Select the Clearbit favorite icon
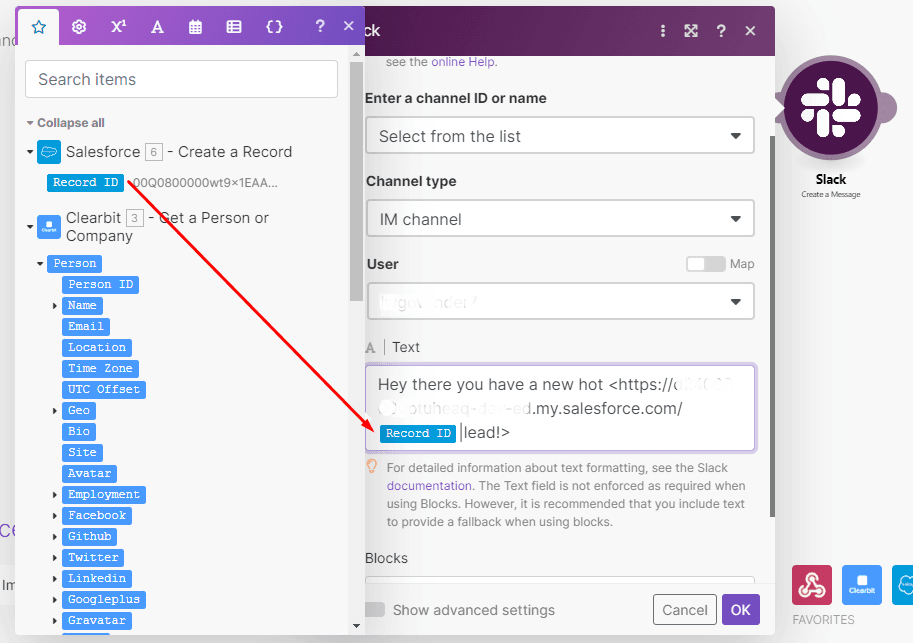 [861, 585]
